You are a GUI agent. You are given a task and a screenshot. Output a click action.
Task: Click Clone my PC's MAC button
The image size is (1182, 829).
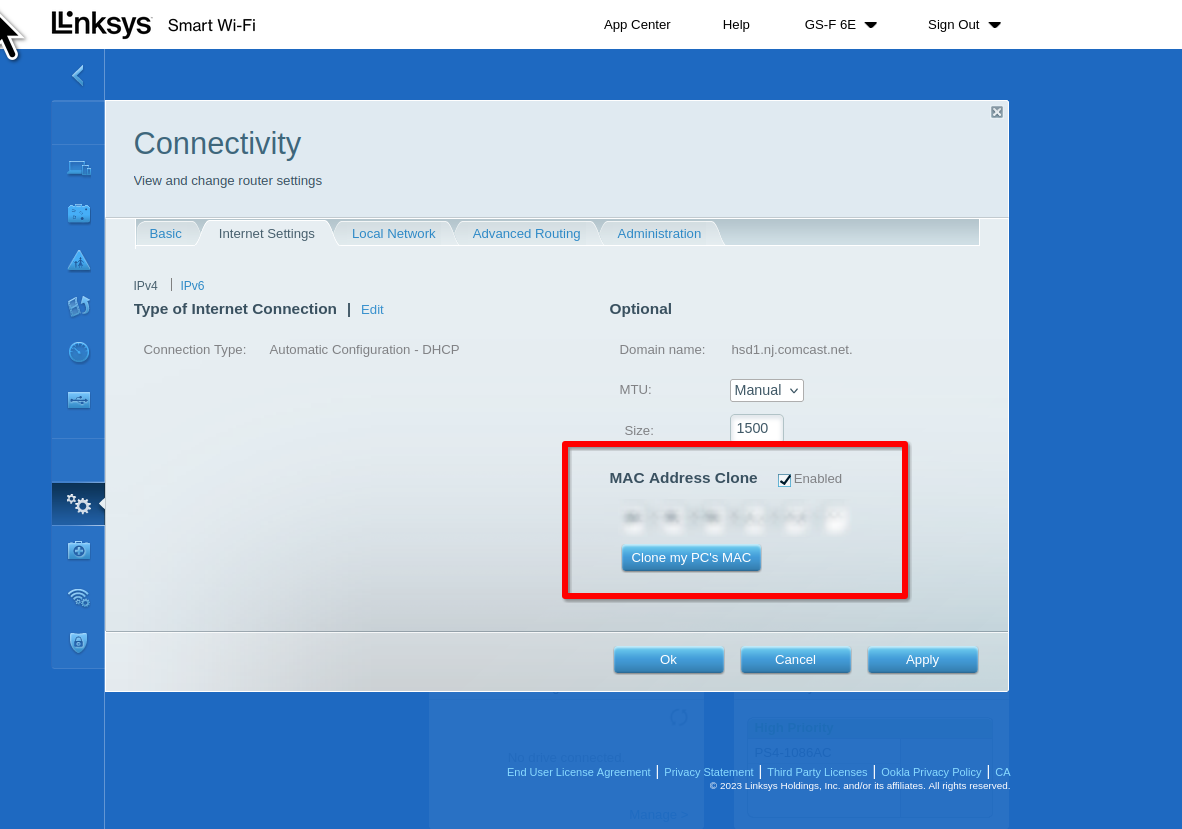pos(691,558)
